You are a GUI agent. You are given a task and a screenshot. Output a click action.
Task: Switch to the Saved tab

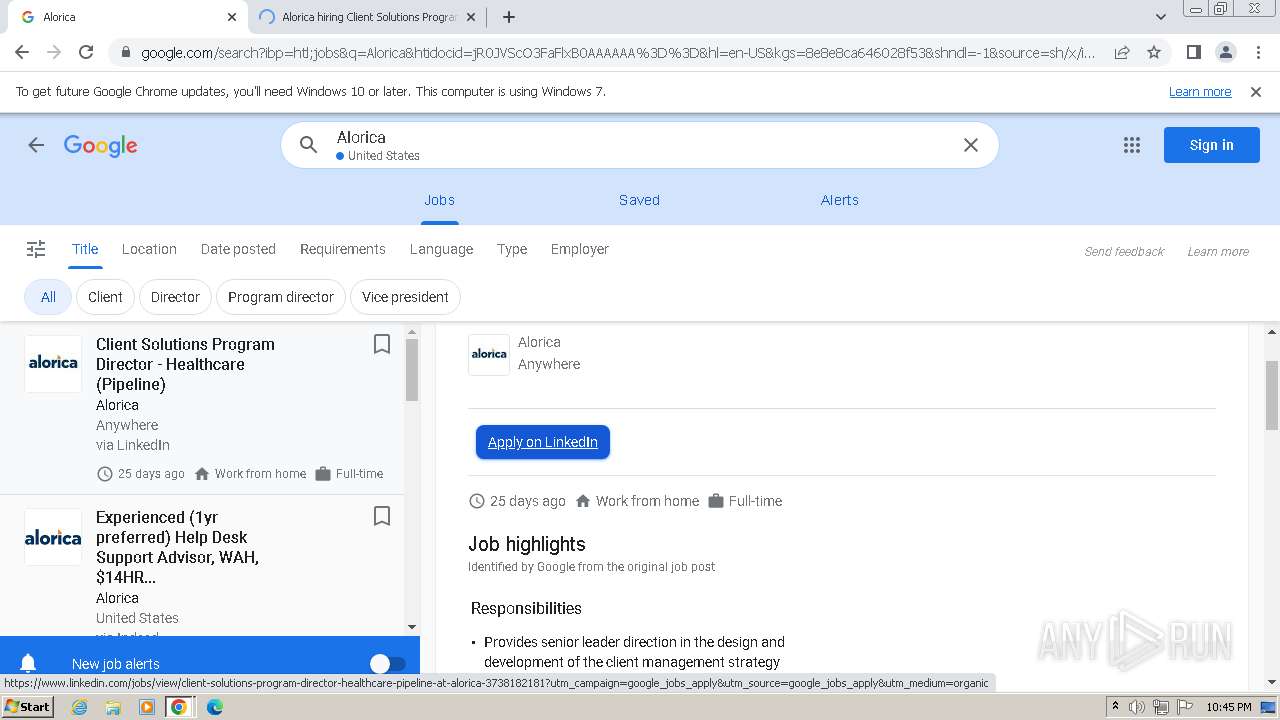[639, 200]
